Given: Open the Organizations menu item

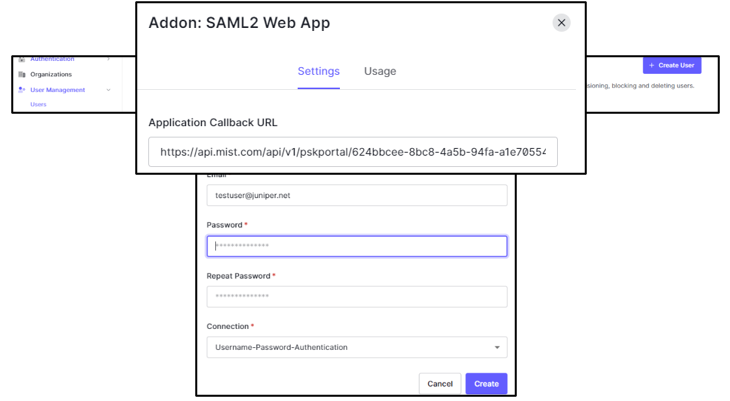Looking at the screenshot, I should click(x=51, y=74).
